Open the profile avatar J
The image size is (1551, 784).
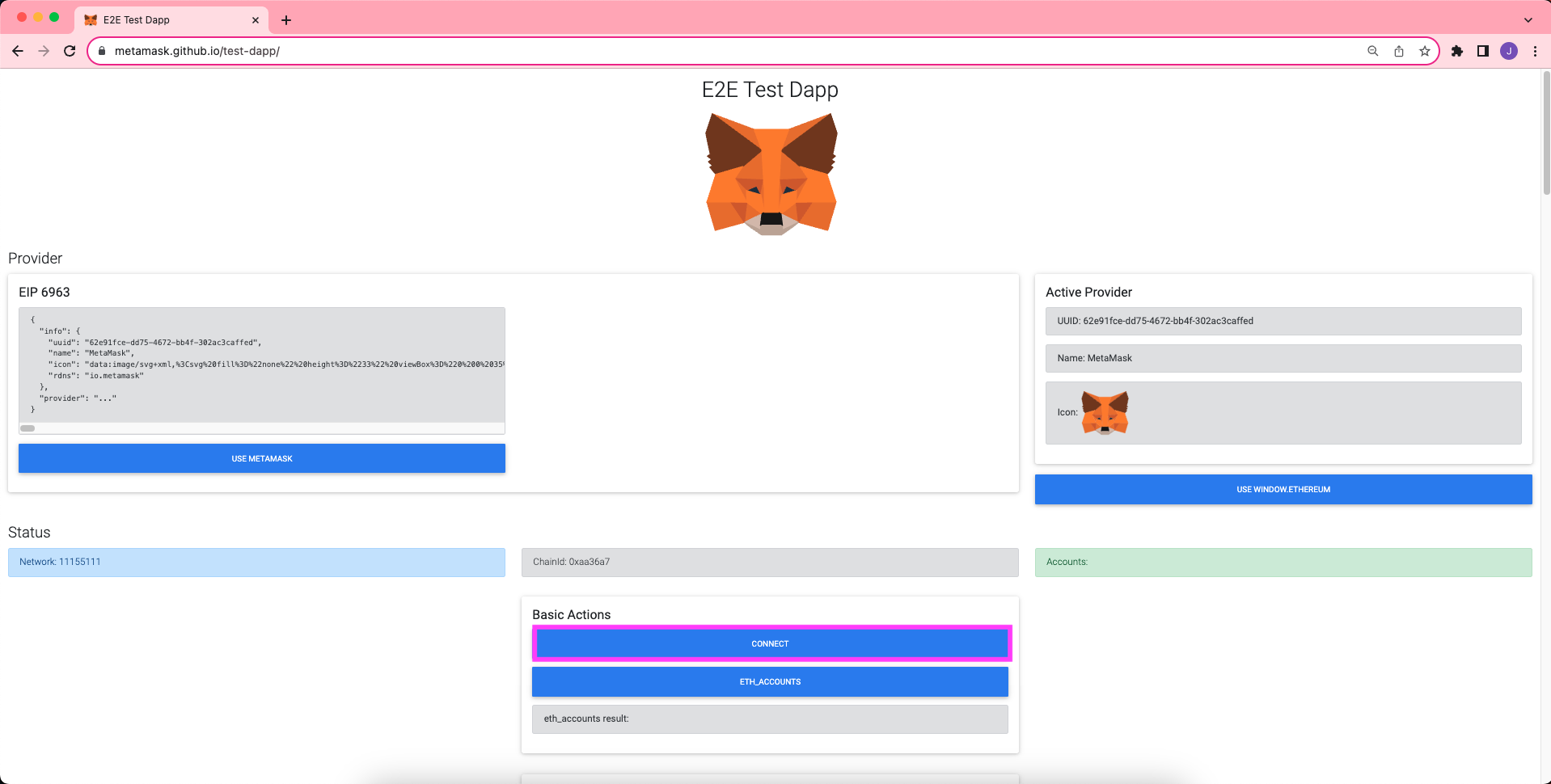coord(1508,51)
